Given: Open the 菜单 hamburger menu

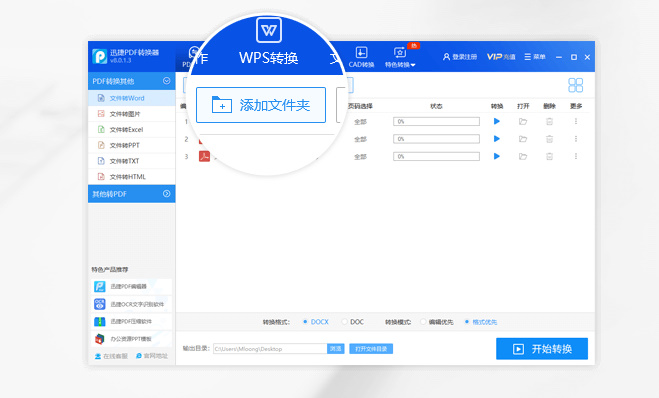Looking at the screenshot, I should pos(535,57).
